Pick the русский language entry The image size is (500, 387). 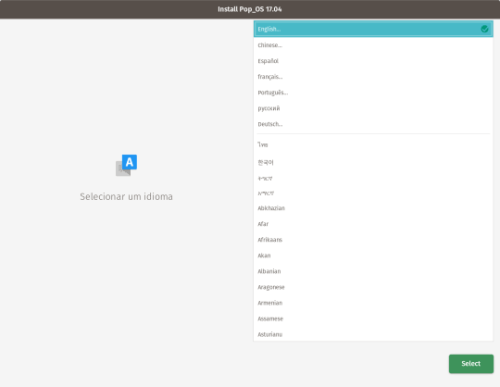pyautogui.click(x=373, y=108)
